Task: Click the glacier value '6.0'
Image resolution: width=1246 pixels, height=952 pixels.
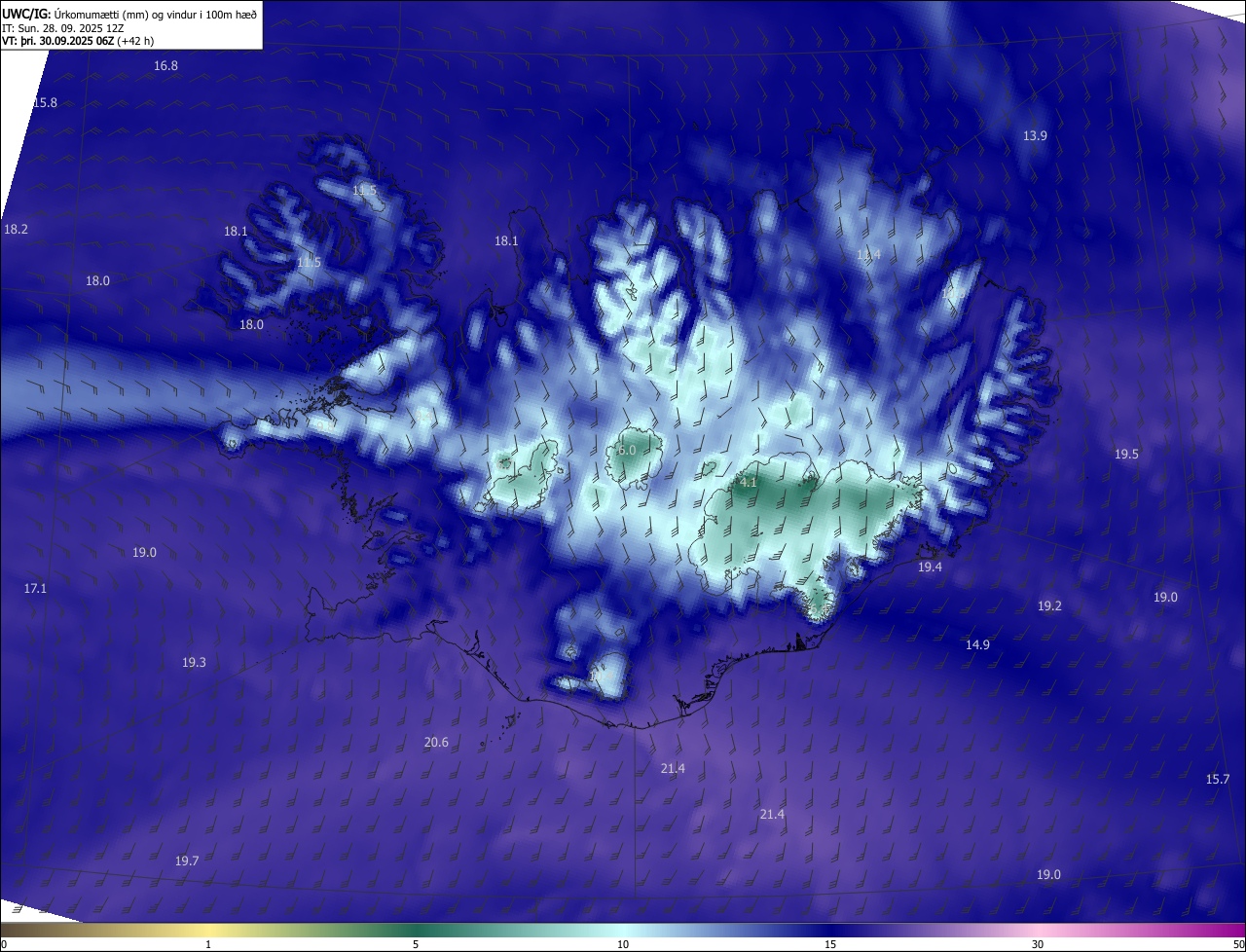Action: [627, 451]
